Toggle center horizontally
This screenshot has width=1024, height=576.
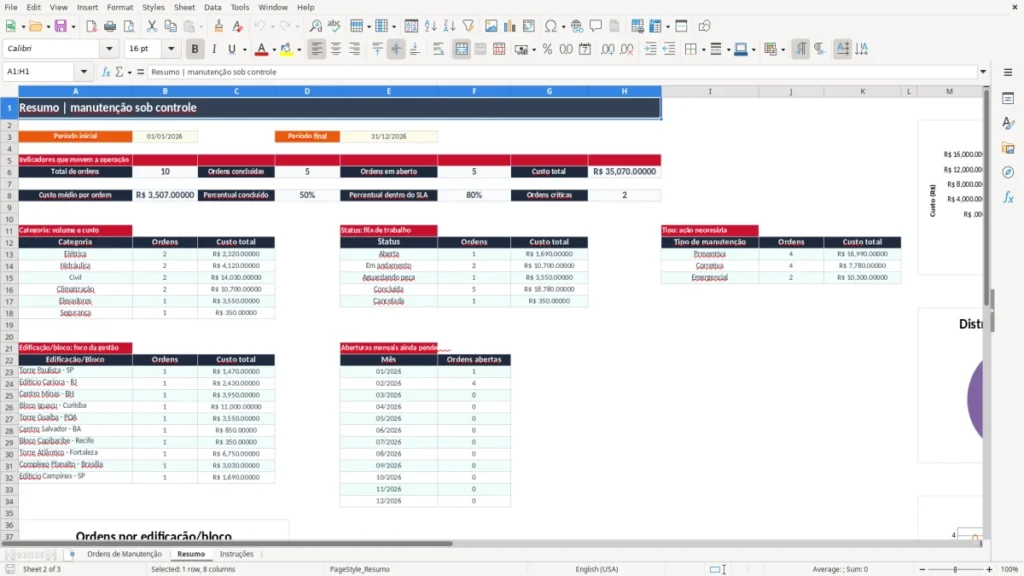point(336,49)
